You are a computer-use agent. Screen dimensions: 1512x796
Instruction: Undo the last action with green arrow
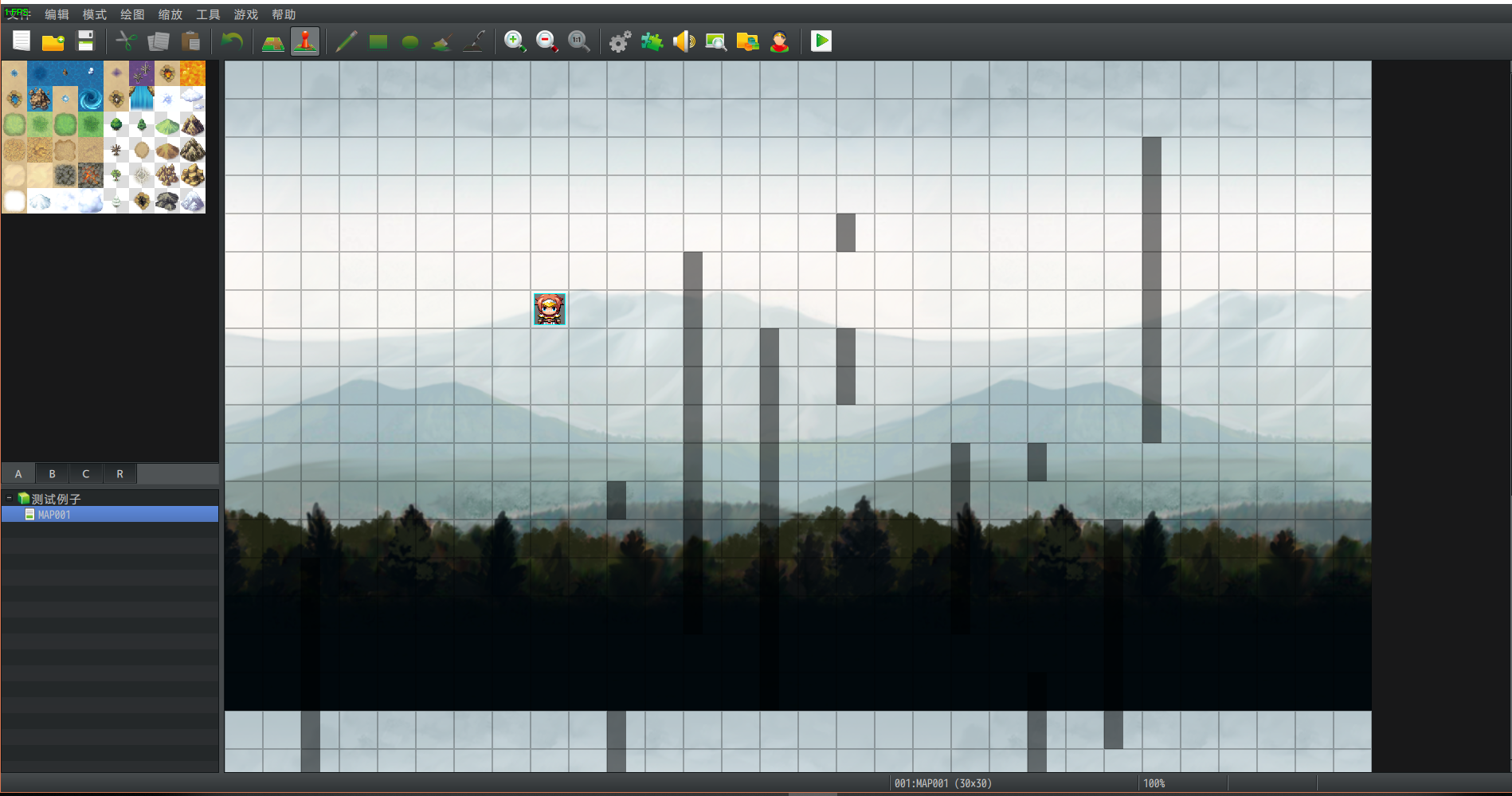pos(232,41)
